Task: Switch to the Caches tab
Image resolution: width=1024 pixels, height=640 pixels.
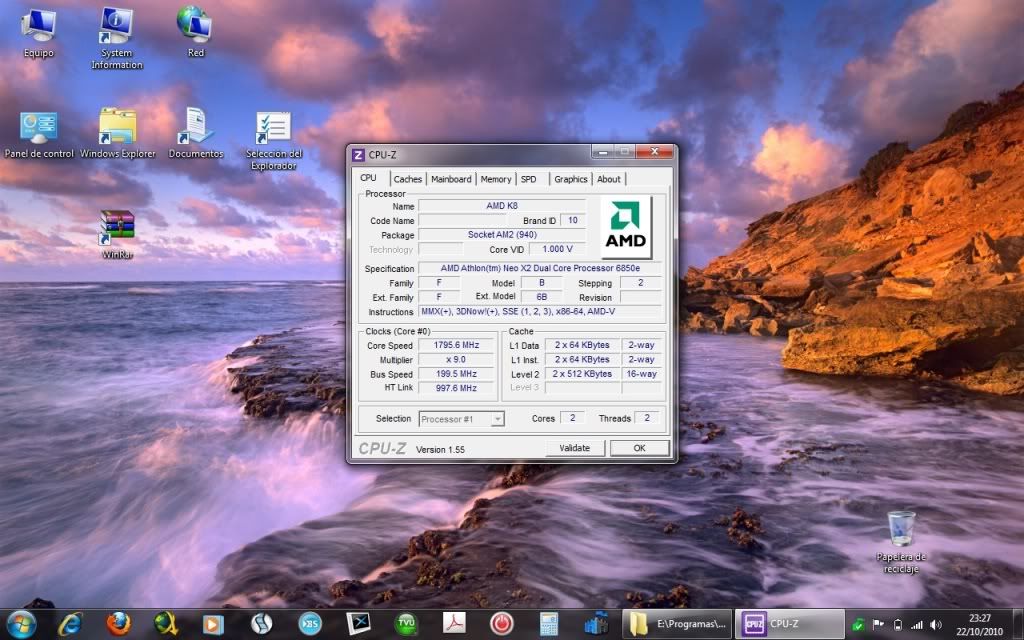Action: click(408, 179)
